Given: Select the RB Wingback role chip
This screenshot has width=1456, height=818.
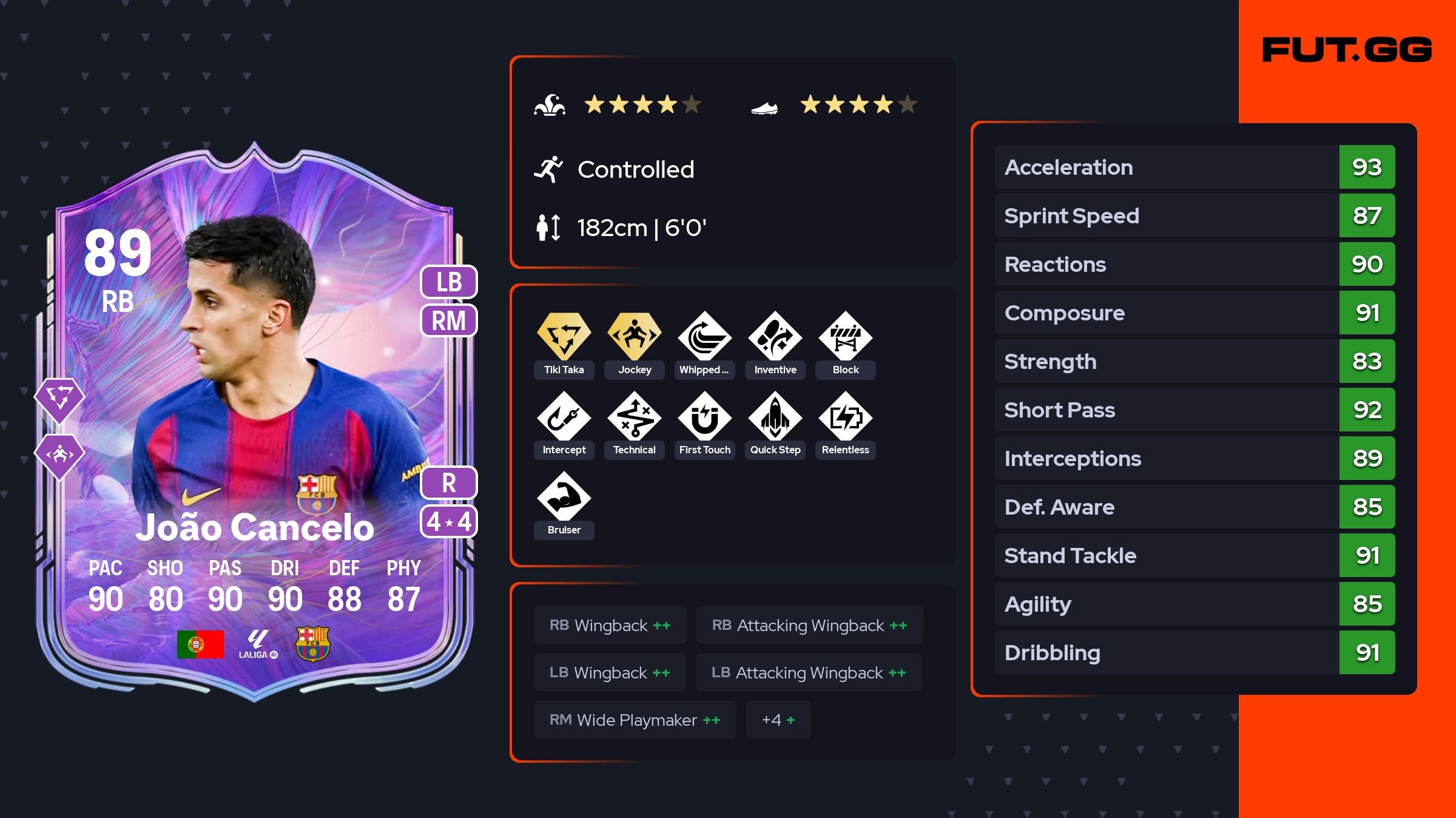Looking at the screenshot, I should point(610,625).
